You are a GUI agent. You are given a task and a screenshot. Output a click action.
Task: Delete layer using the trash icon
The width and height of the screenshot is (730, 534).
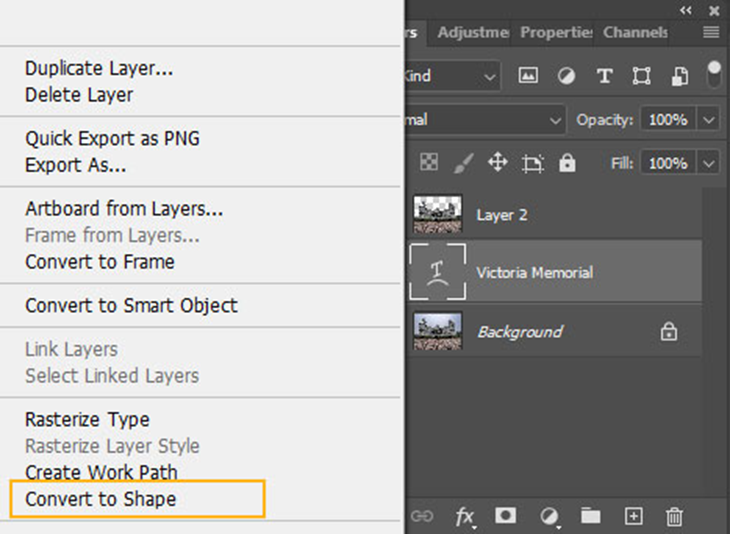point(675,516)
